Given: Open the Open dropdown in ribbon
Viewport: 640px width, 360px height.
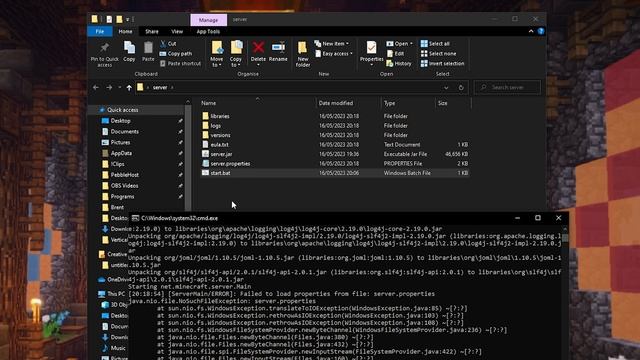Looking at the screenshot, I should pos(399,43).
